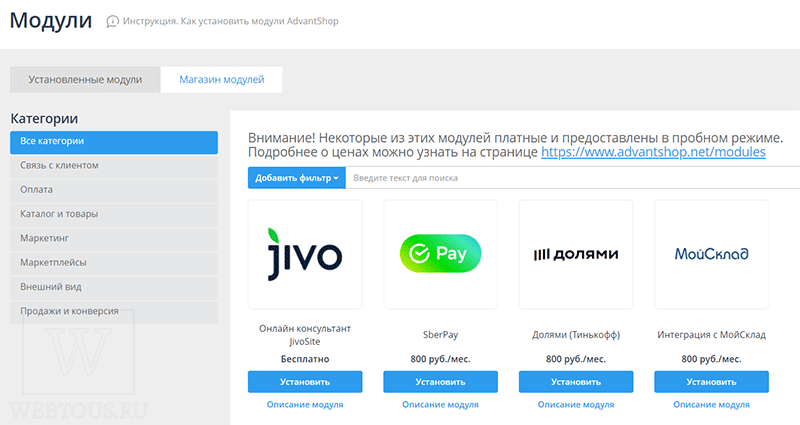Screen dimensions: 800x425
Task: Open advantshop.net/modules pricing link
Action: [653, 152]
